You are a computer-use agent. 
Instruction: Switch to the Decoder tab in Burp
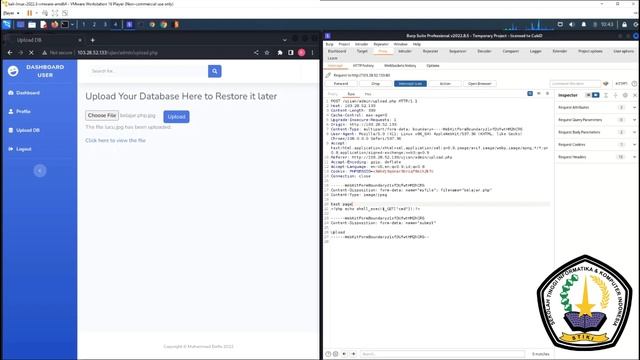(484, 51)
